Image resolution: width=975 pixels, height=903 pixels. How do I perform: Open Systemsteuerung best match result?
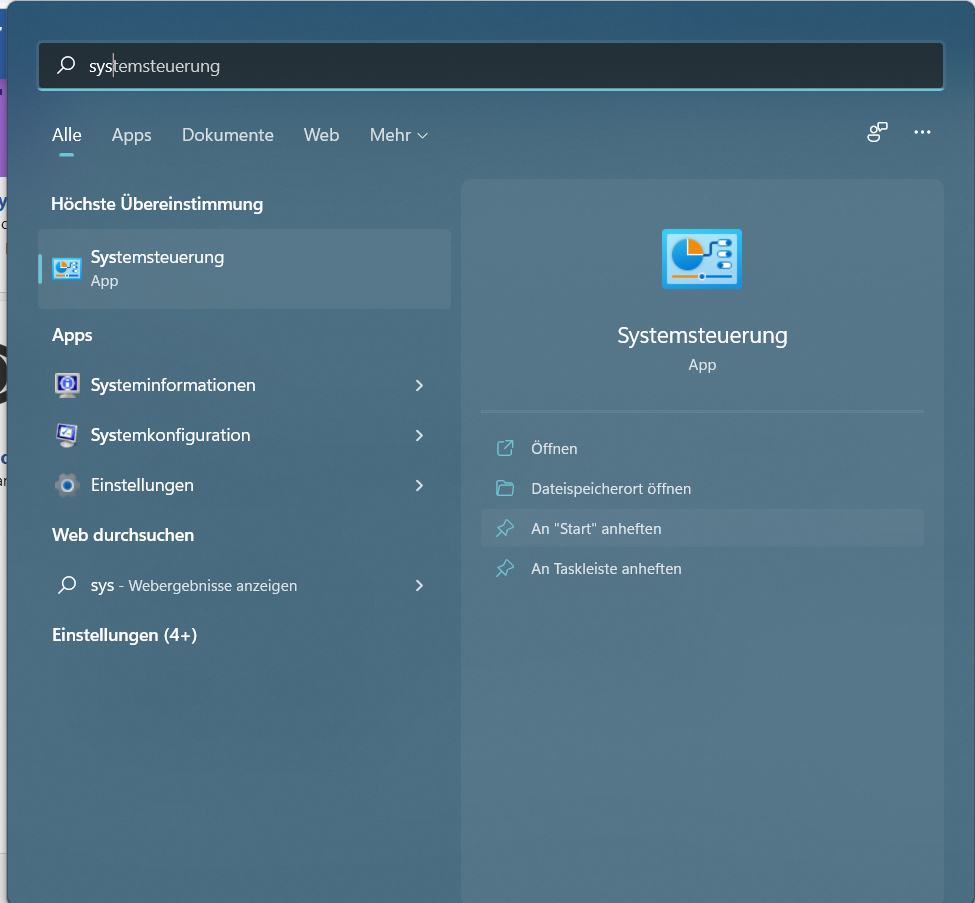tap(244, 269)
